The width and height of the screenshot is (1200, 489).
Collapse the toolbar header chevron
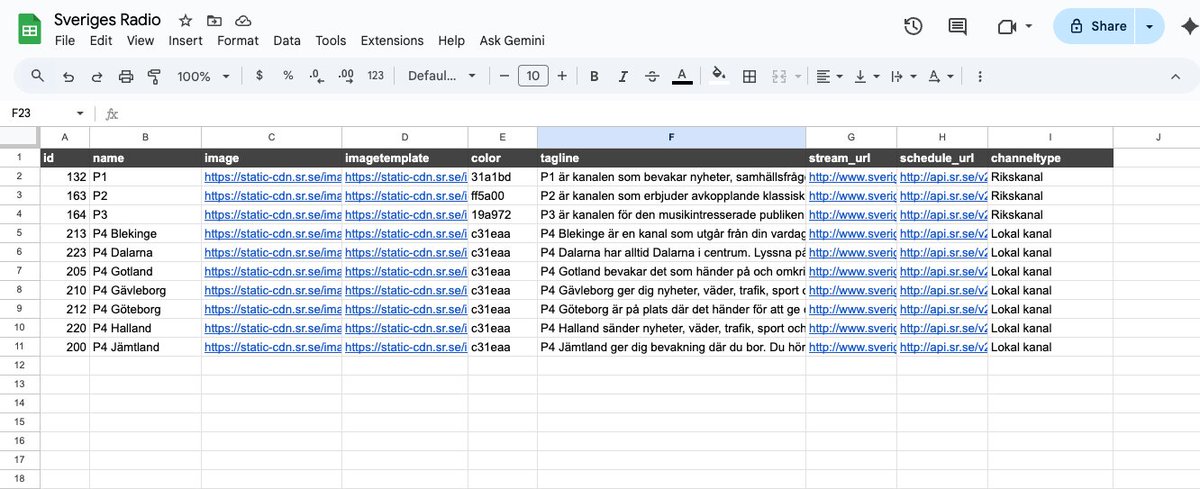point(1176,76)
